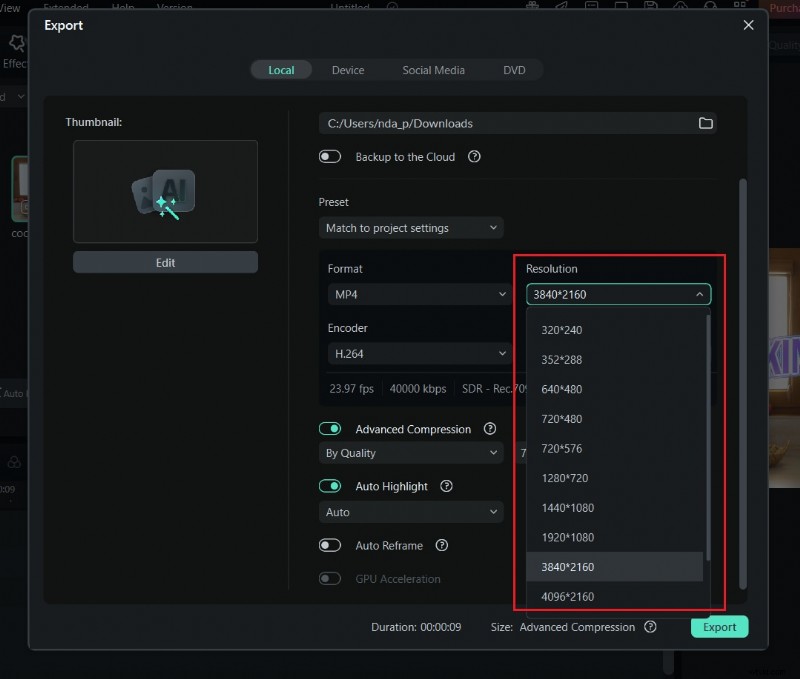Image resolution: width=800 pixels, height=679 pixels.
Task: Open the Effects panel icon on the left
Action: point(16,44)
